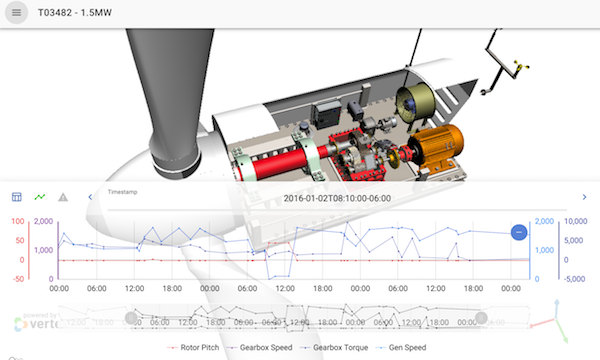
Task: Toggle Gen Speed series in legend
Action: tap(401, 347)
